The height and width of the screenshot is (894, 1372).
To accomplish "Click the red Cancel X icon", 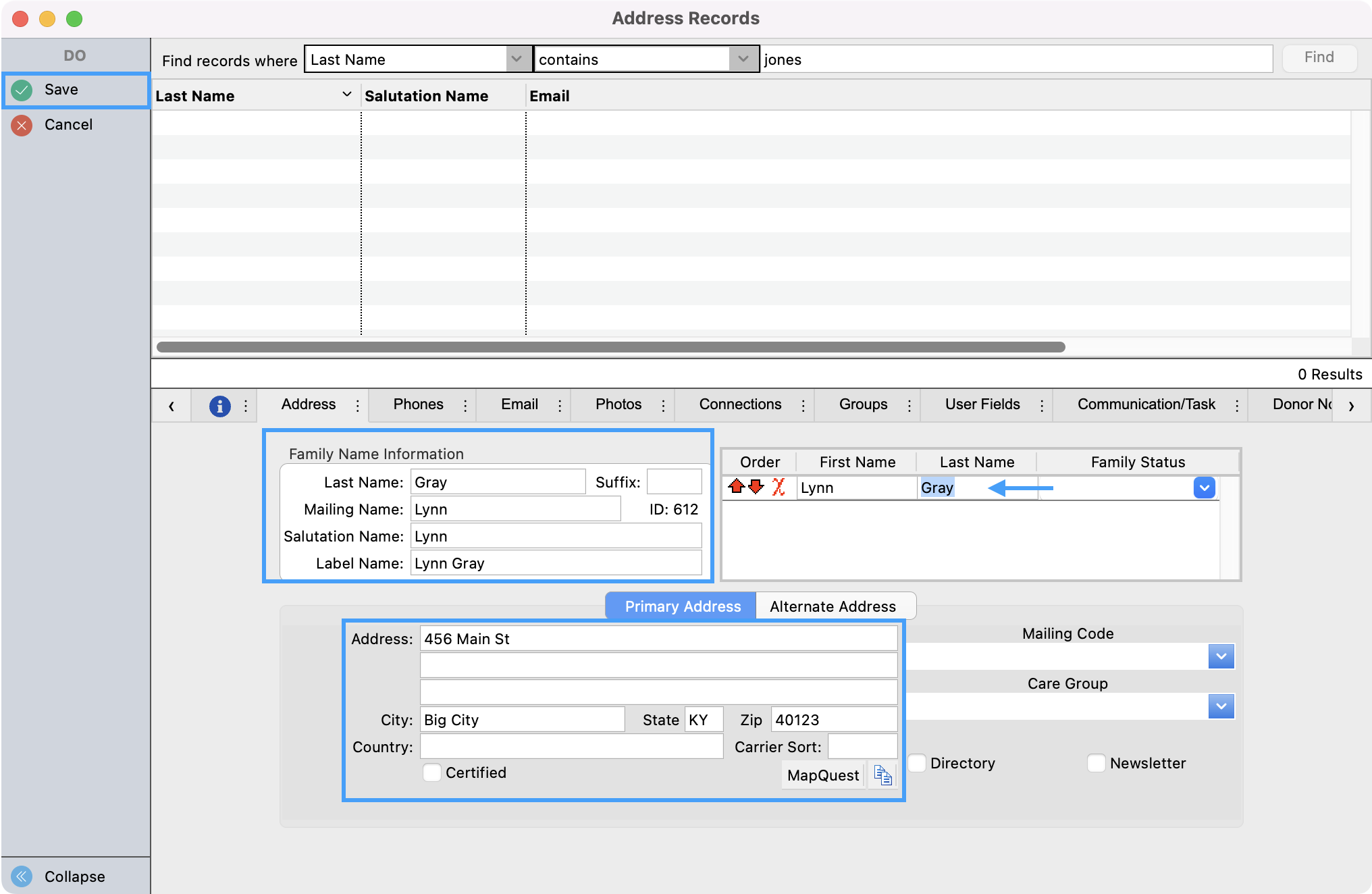I will tap(22, 125).
